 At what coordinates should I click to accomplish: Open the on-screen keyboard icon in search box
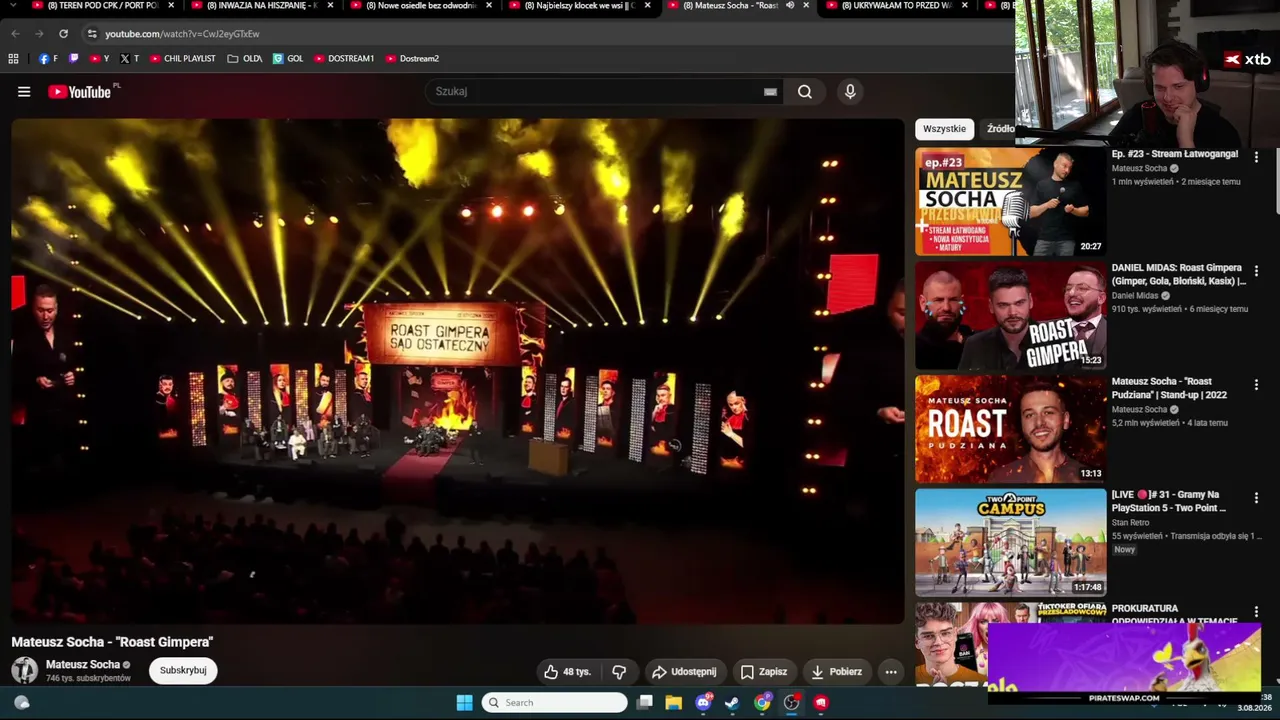coord(770,92)
